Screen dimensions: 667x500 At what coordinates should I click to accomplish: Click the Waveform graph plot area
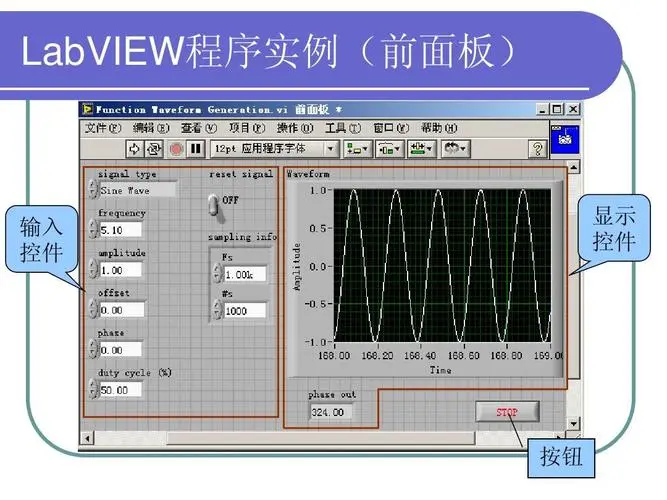point(442,266)
